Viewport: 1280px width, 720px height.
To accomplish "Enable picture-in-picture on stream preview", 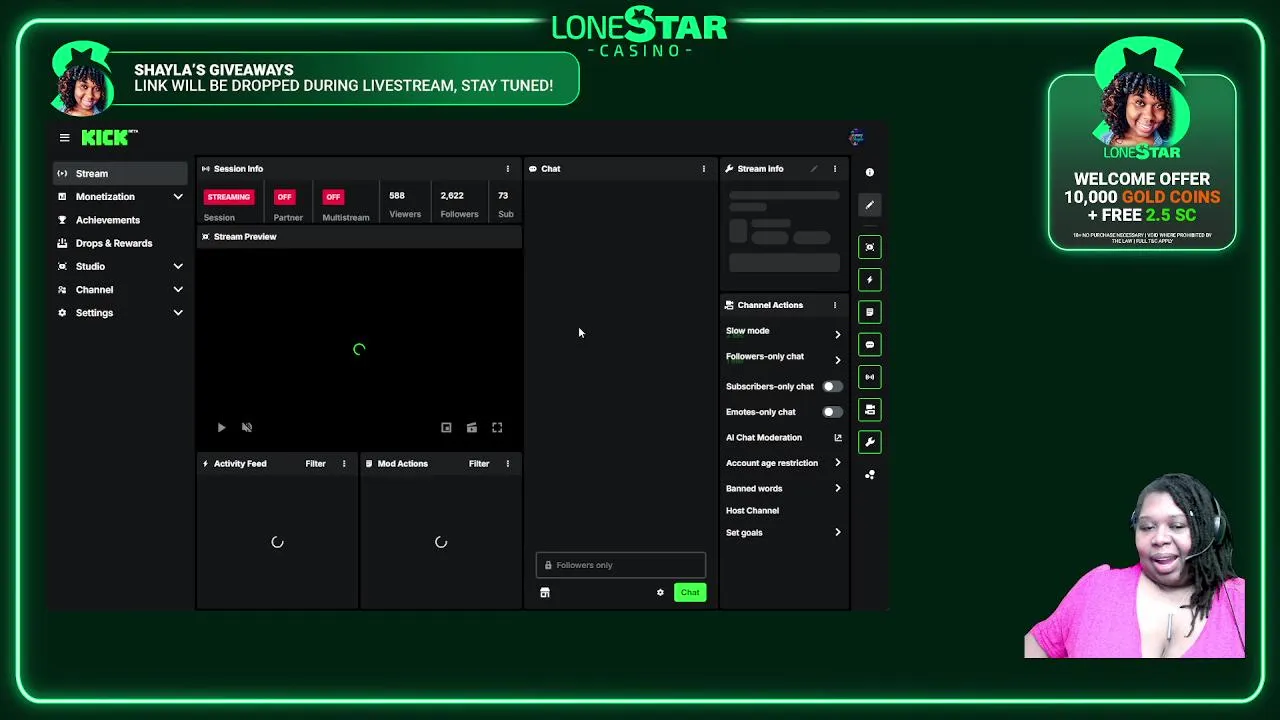I will [446, 428].
